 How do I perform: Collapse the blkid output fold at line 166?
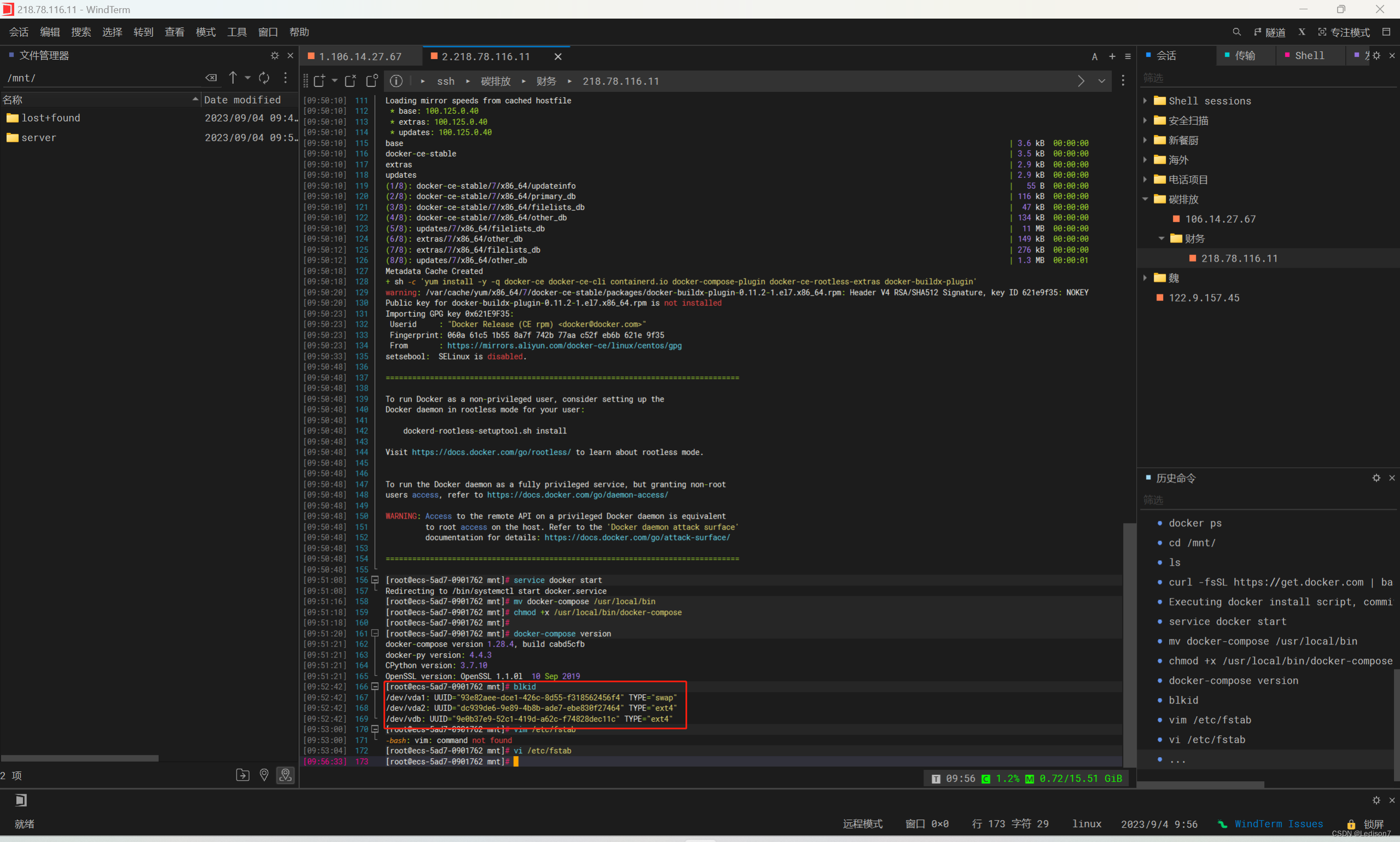click(375, 687)
